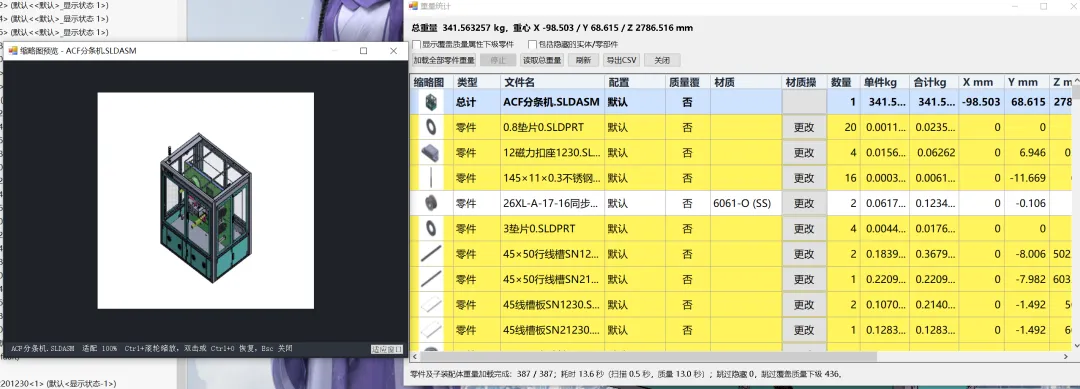The width and height of the screenshot is (1080, 389).
Task: Enable 显示覆盖质量属性下级零件 checkbox
Action: (416, 44)
